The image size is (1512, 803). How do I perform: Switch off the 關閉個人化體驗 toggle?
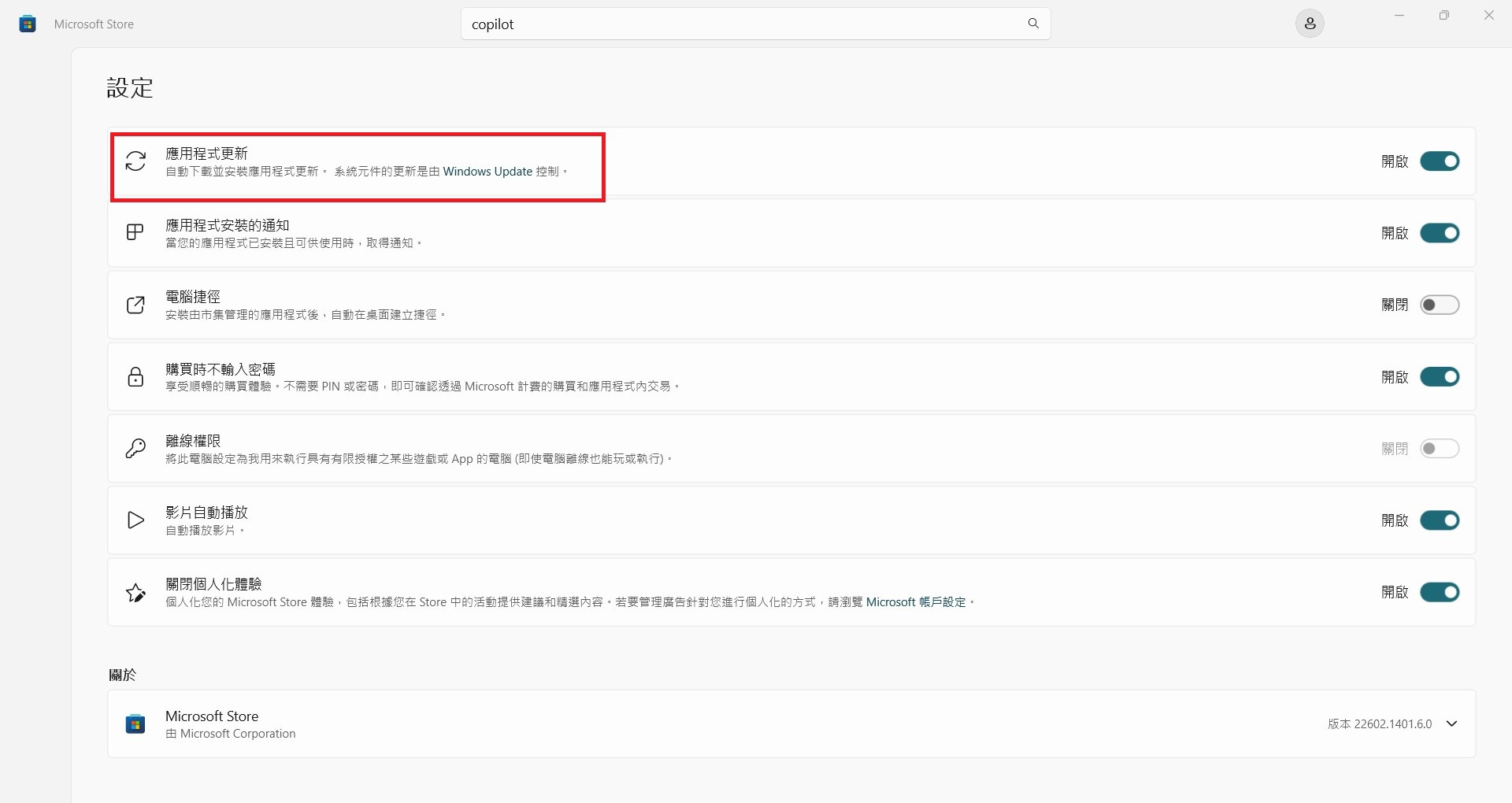[x=1440, y=592]
